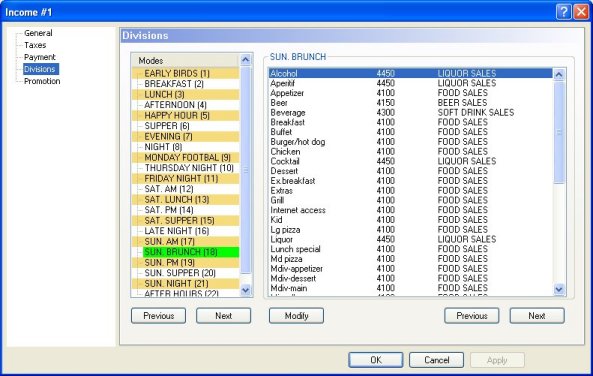
Task: Click the Cancel button
Action: pos(436,360)
